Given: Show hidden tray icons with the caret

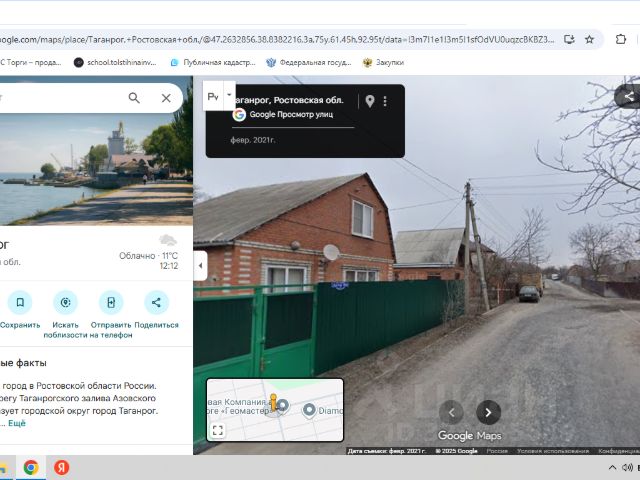Looking at the screenshot, I should tap(612, 468).
